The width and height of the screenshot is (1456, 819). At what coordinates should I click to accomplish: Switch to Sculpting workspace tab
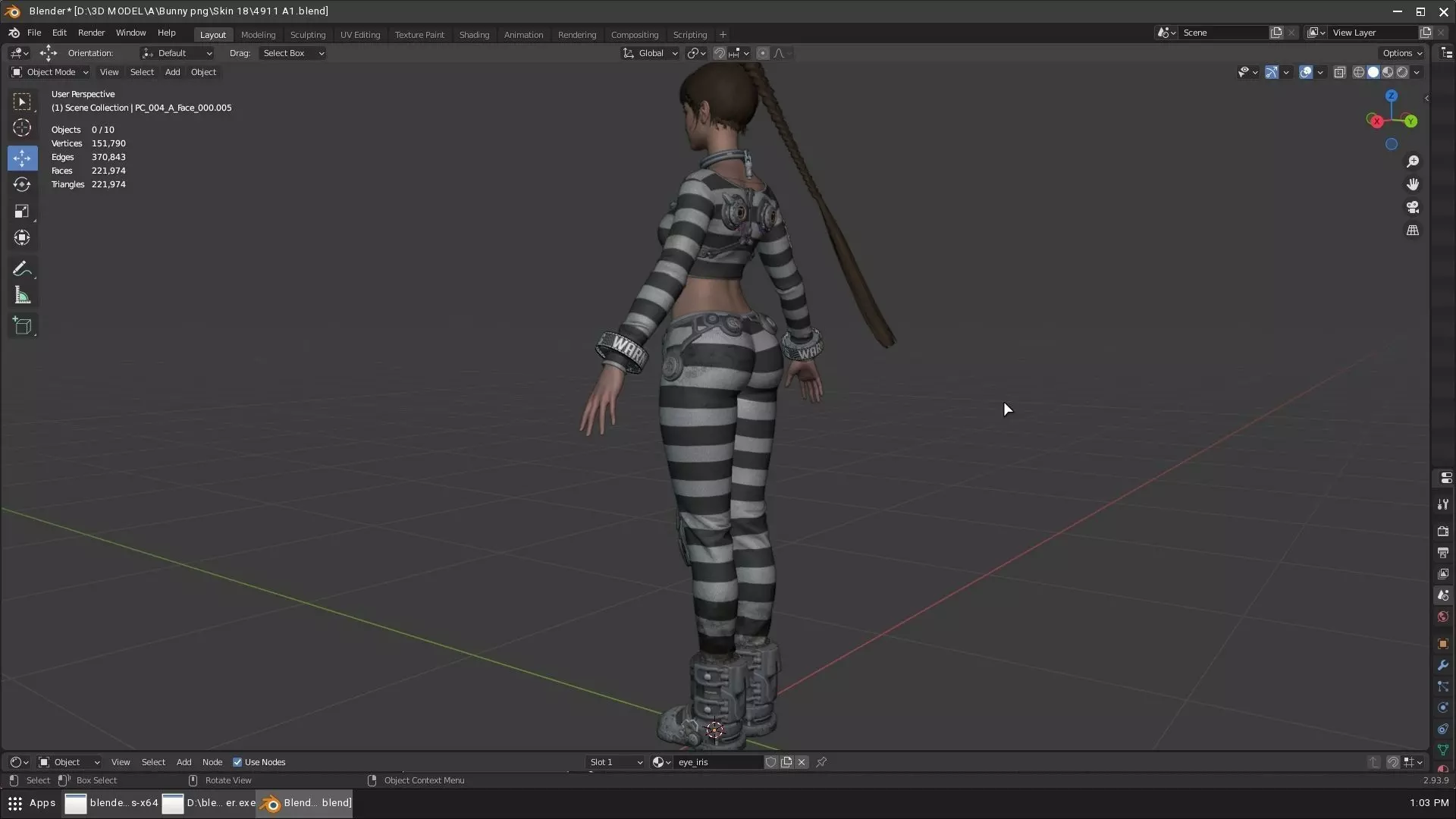tap(308, 35)
